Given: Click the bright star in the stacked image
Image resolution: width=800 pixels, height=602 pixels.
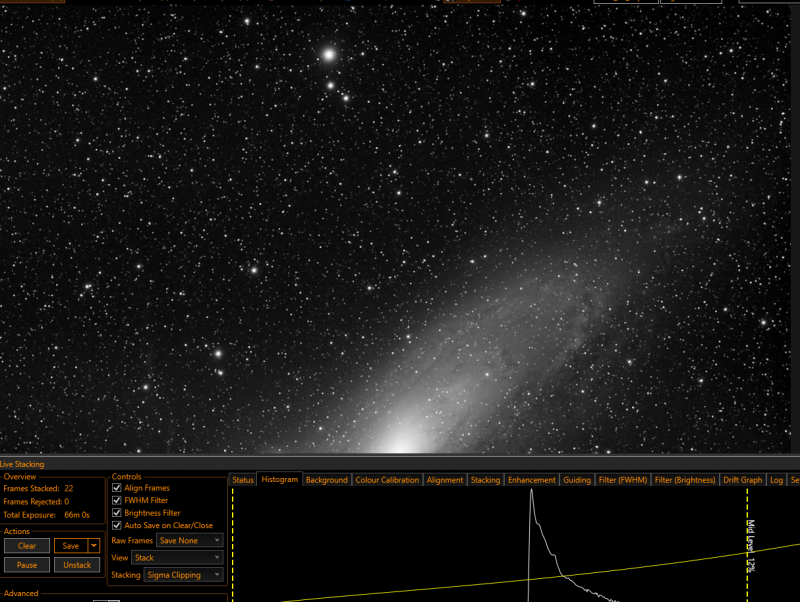Looking at the screenshot, I should 329,55.
